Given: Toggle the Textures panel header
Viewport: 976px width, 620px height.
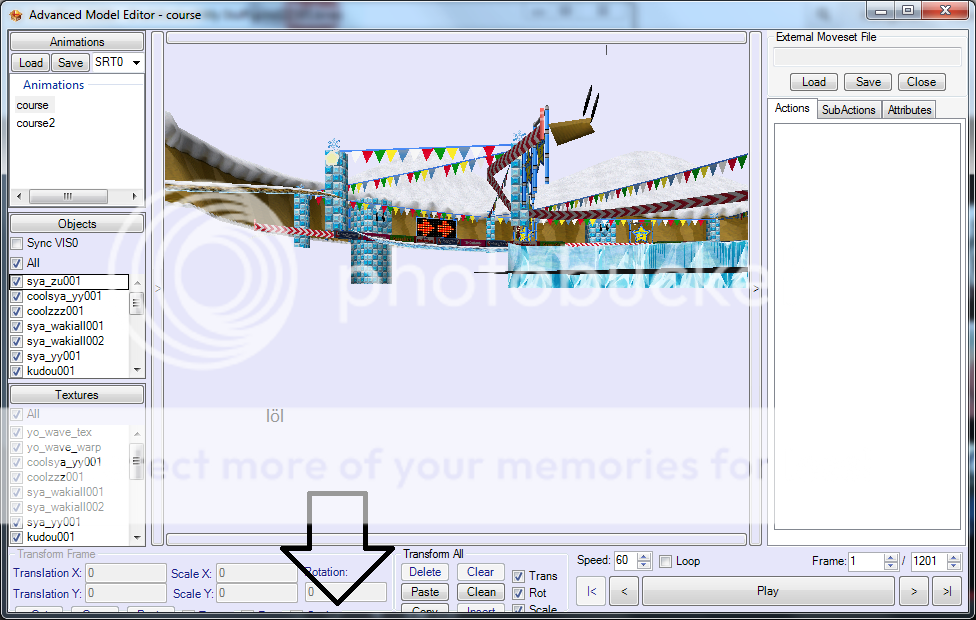Looking at the screenshot, I should 77,395.
